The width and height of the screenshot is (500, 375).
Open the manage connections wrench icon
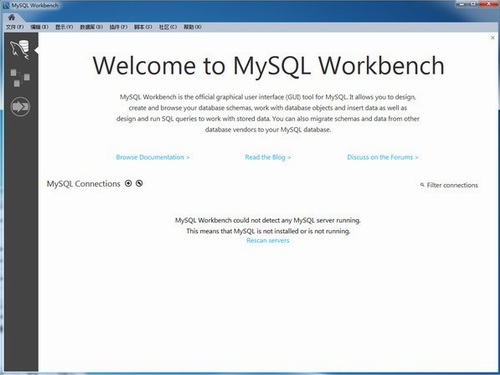139,183
